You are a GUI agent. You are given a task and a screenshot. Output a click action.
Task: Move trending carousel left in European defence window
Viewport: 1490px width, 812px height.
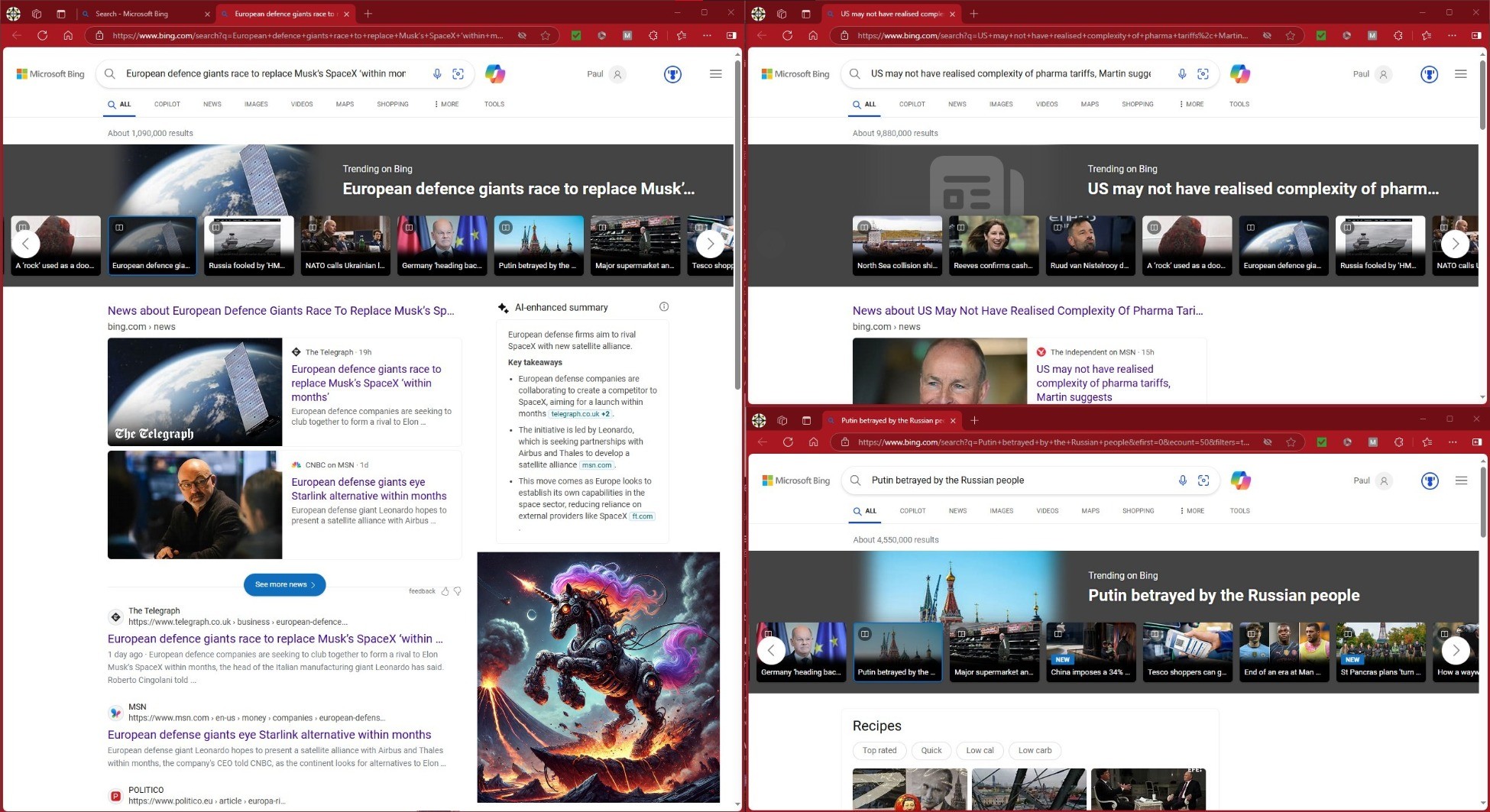pos(26,244)
